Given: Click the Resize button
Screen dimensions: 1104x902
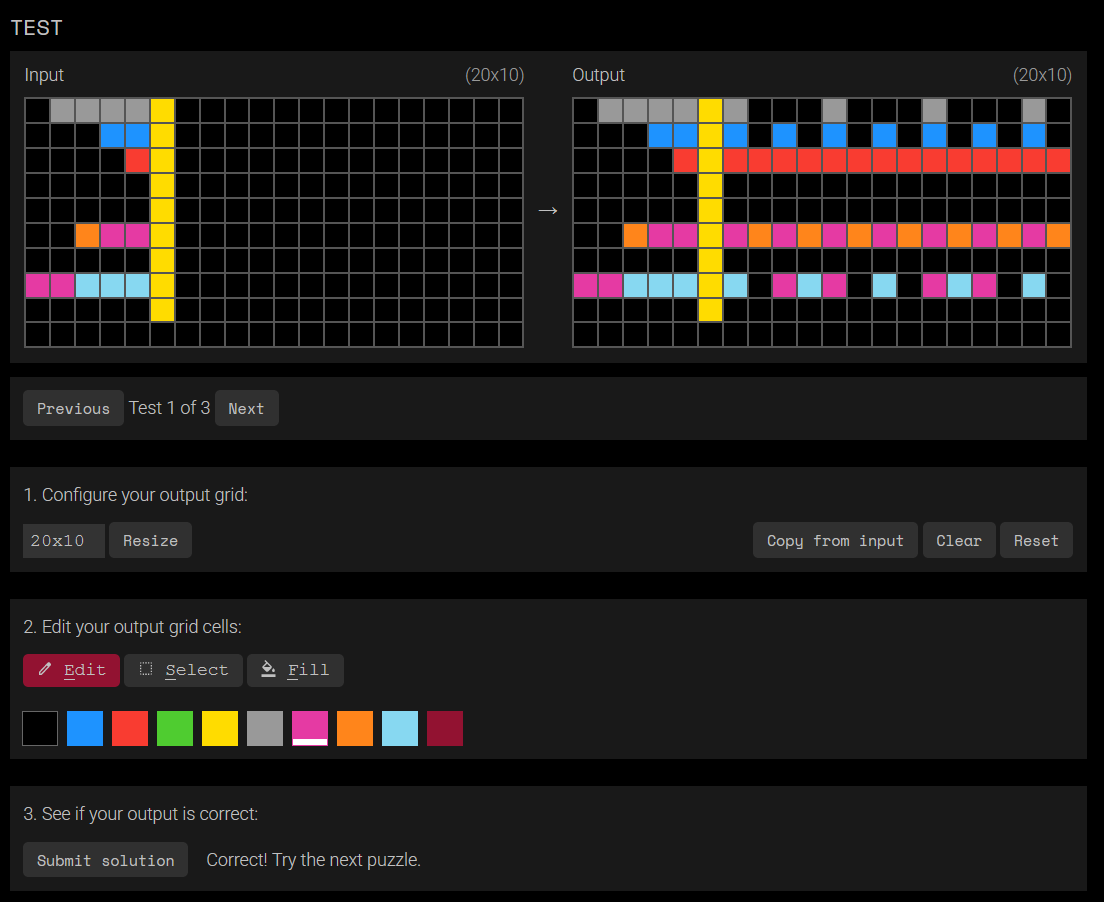Looking at the screenshot, I should click(x=150, y=540).
